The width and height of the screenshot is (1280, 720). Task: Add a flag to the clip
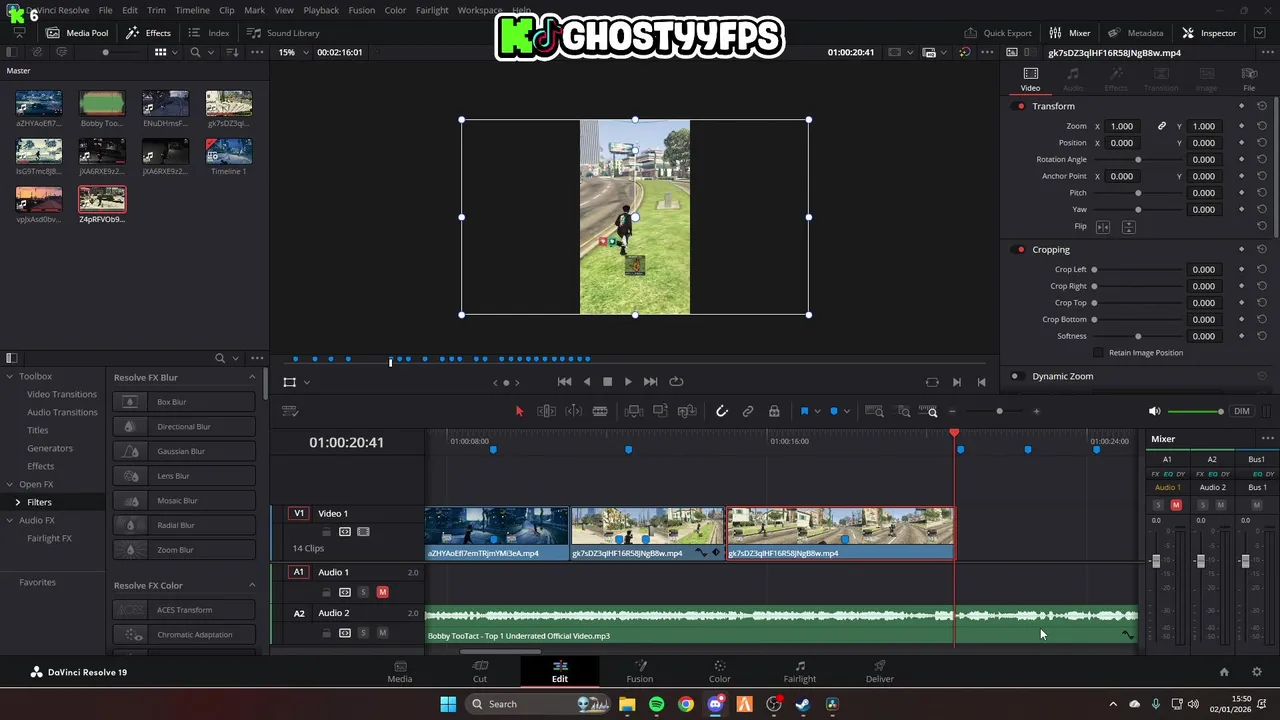tap(804, 411)
